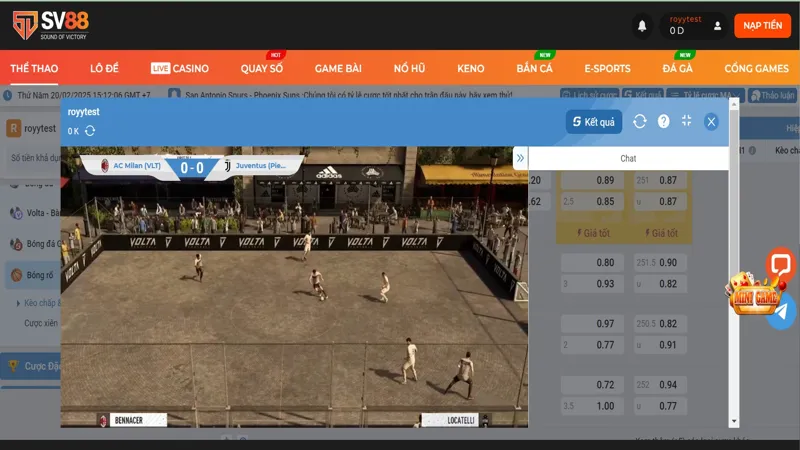The height and width of the screenshot is (450, 800).
Task: Select the 3 handicap odds 0.93
Action: (592, 284)
